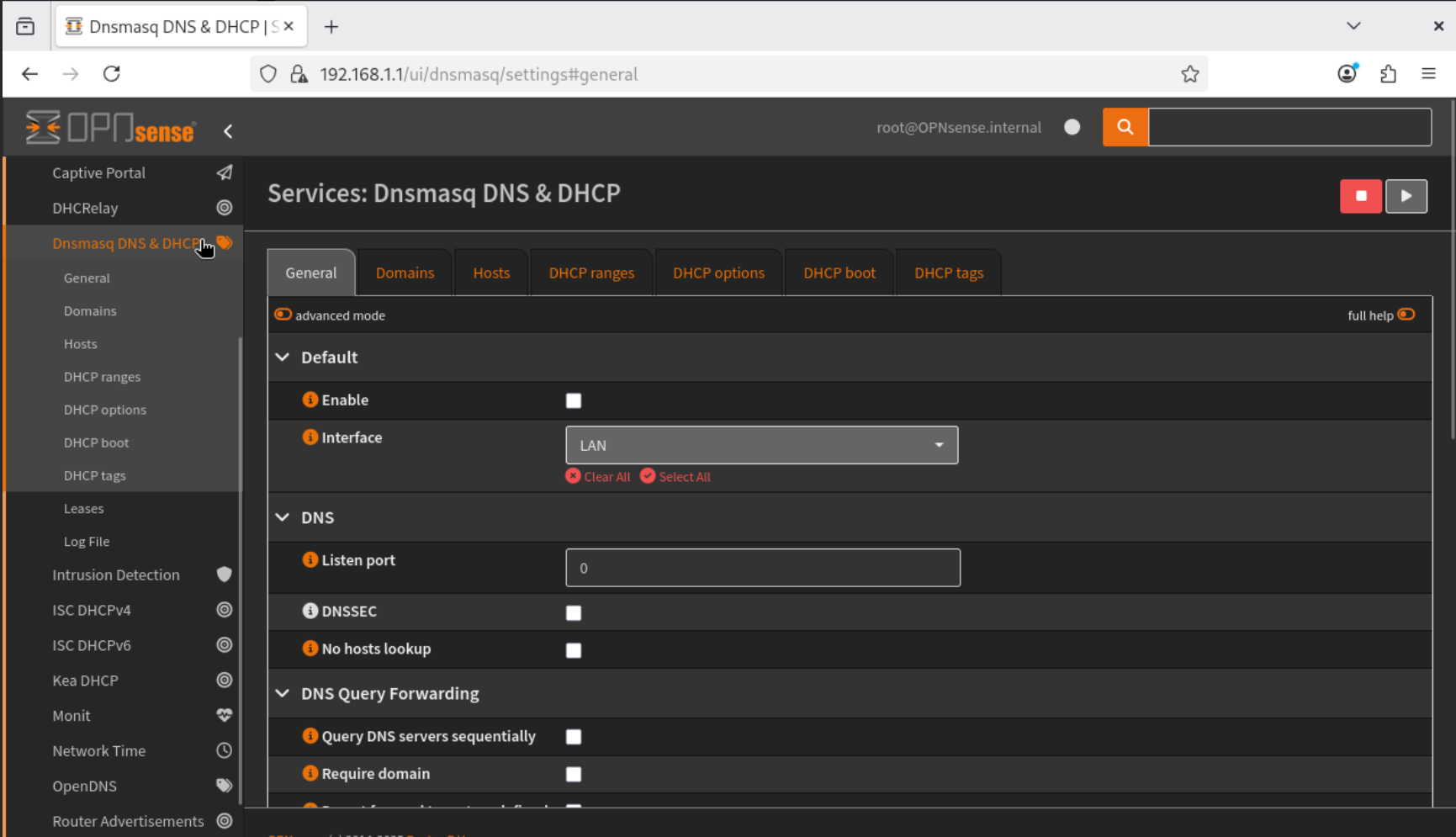
Task: Switch to the DHCP ranges tab
Action: [591, 273]
